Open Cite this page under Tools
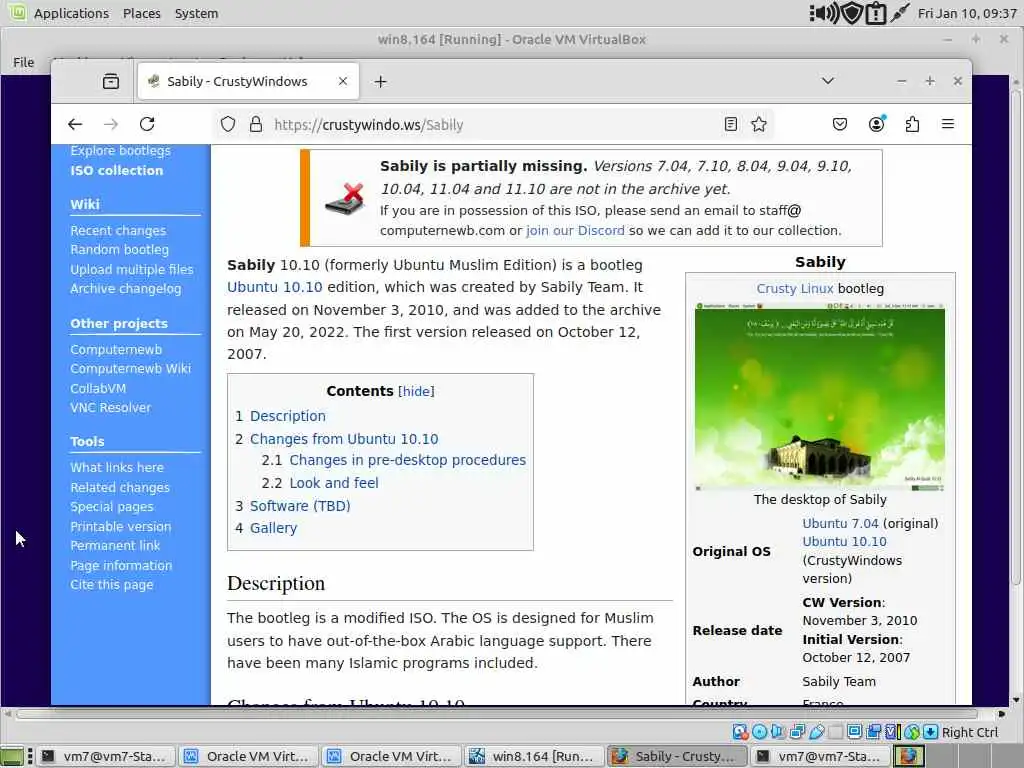The width and height of the screenshot is (1024, 768). pos(112,584)
